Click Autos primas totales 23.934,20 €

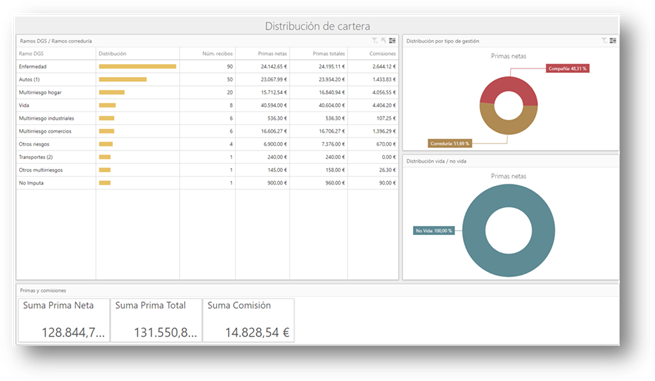tap(332, 79)
